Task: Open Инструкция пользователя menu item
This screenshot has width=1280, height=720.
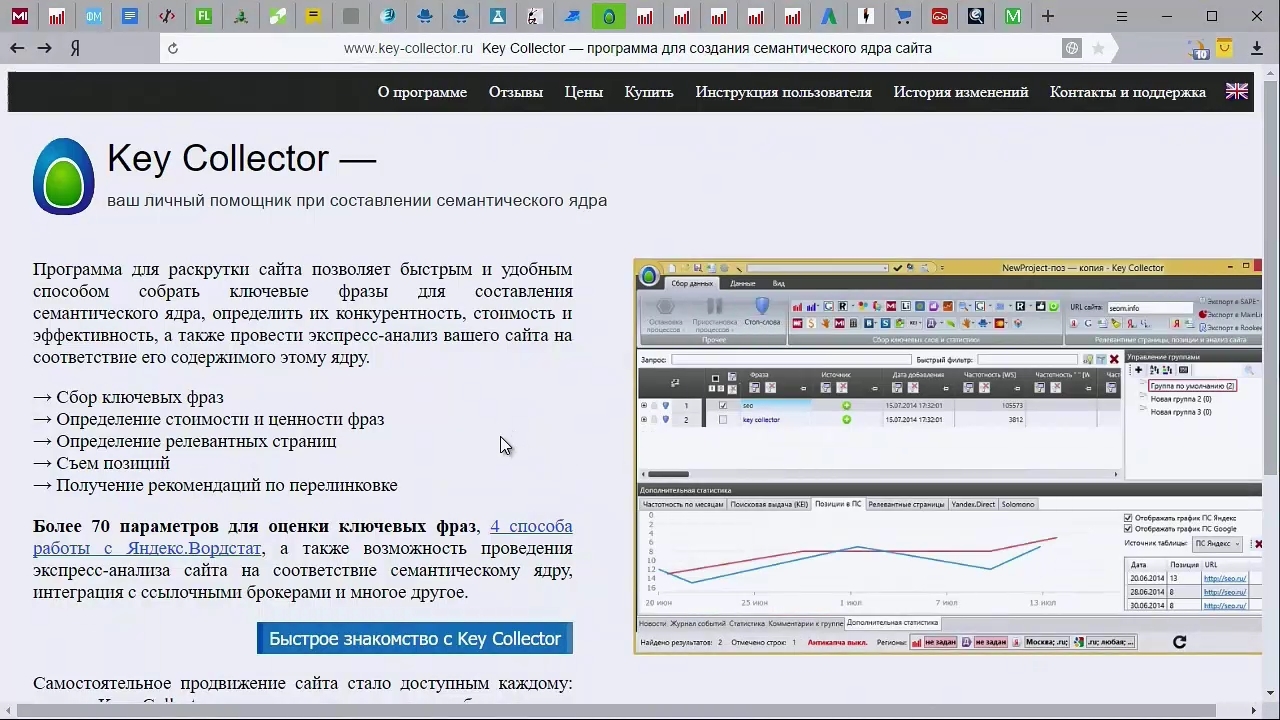Action: coord(784,92)
